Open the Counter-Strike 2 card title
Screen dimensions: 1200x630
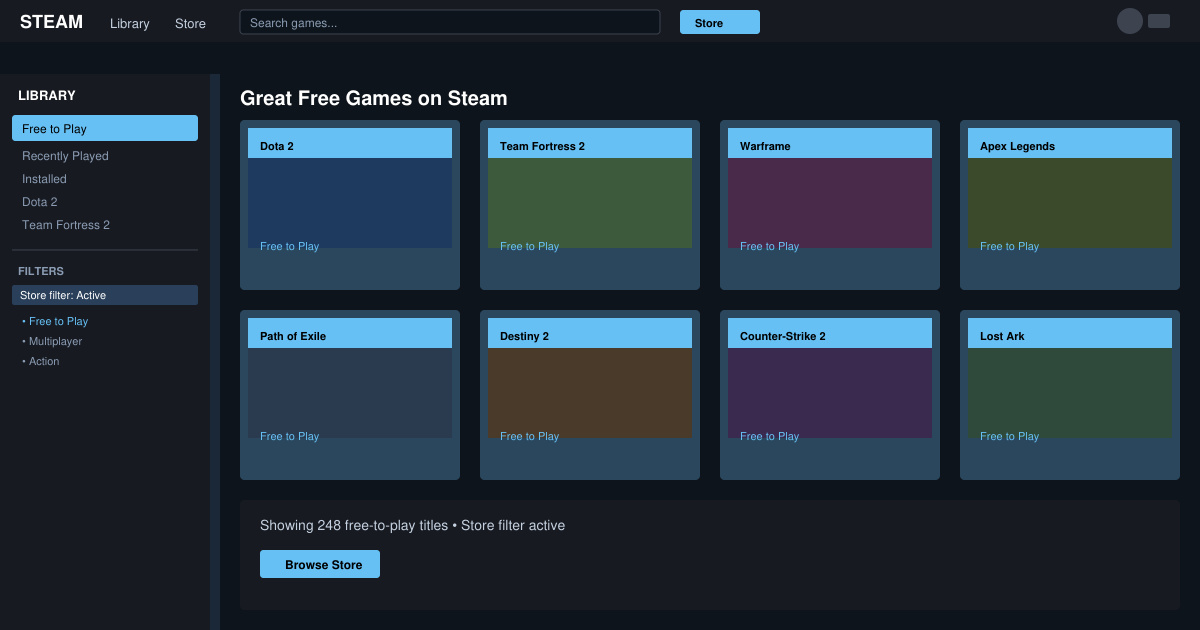click(830, 333)
